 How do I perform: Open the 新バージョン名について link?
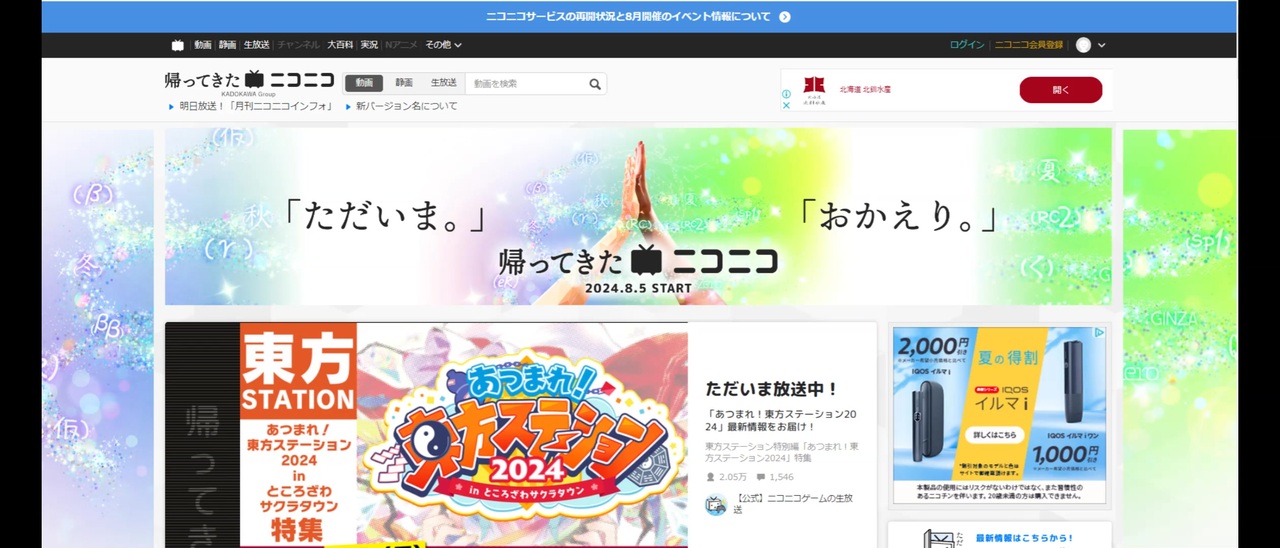407,107
